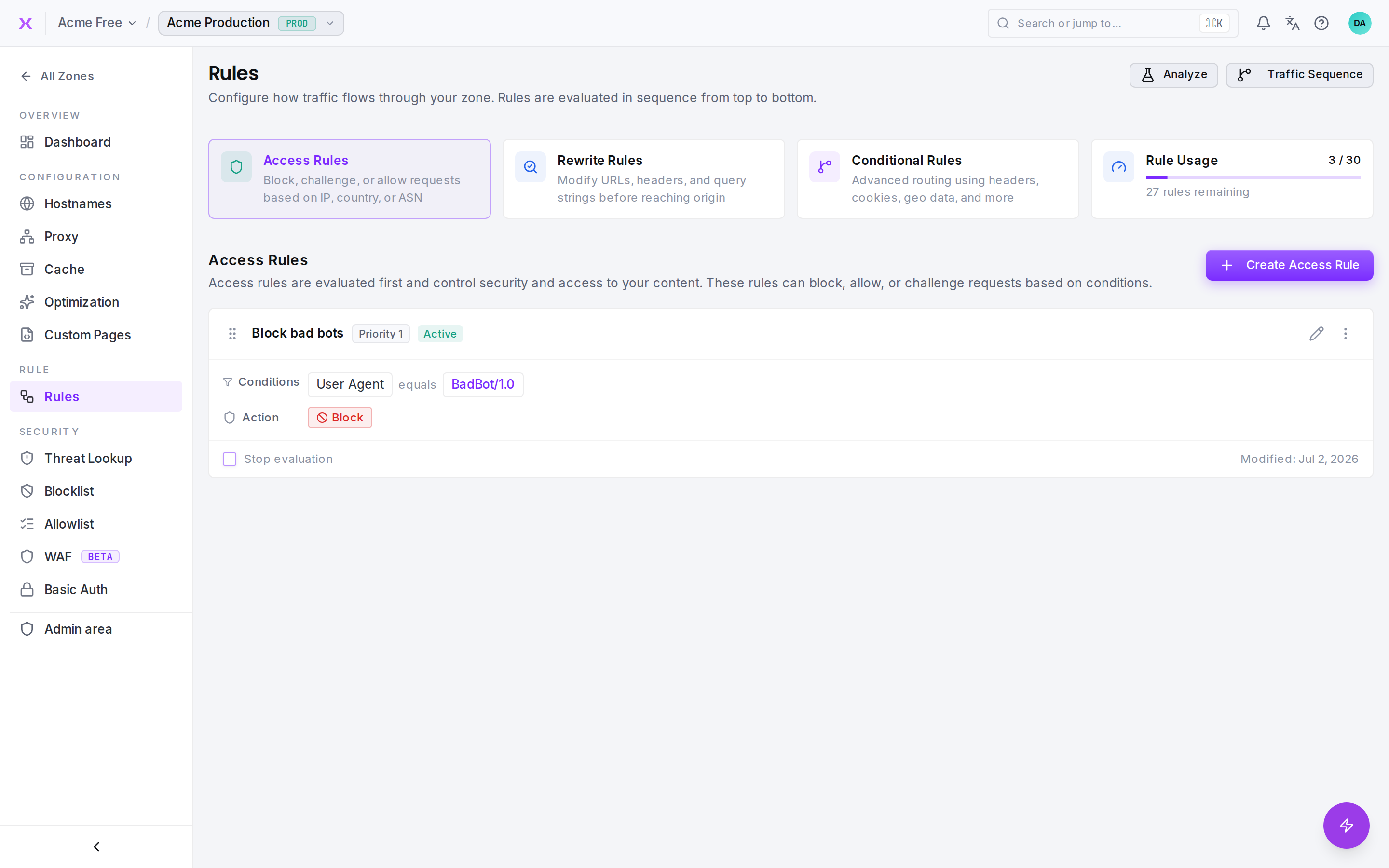Click the purple lightning quick action button
This screenshot has width=1389, height=868.
1346,825
